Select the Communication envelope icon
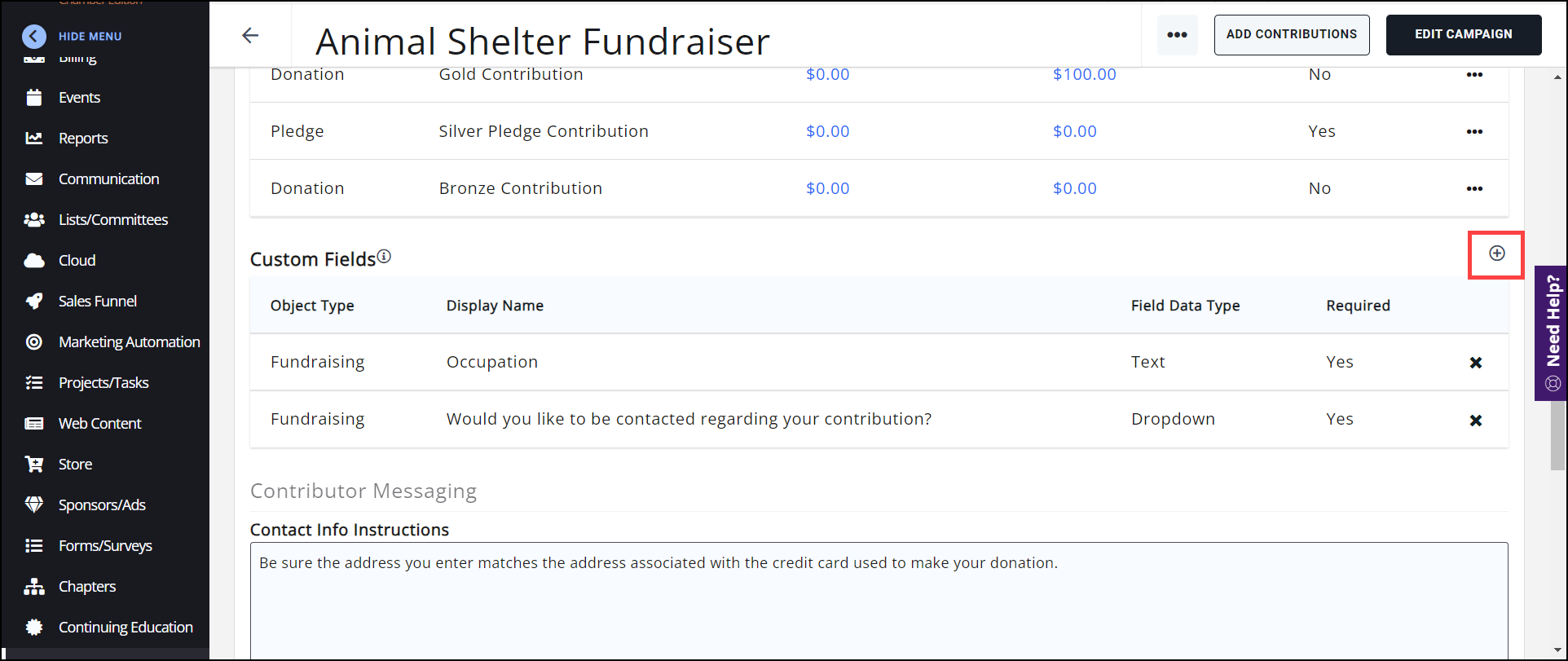Screen dimensions: 1568x661 pos(34,179)
